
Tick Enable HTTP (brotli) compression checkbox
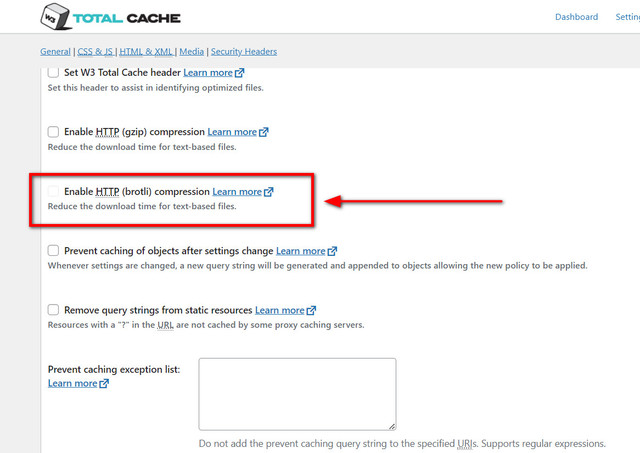point(53,191)
